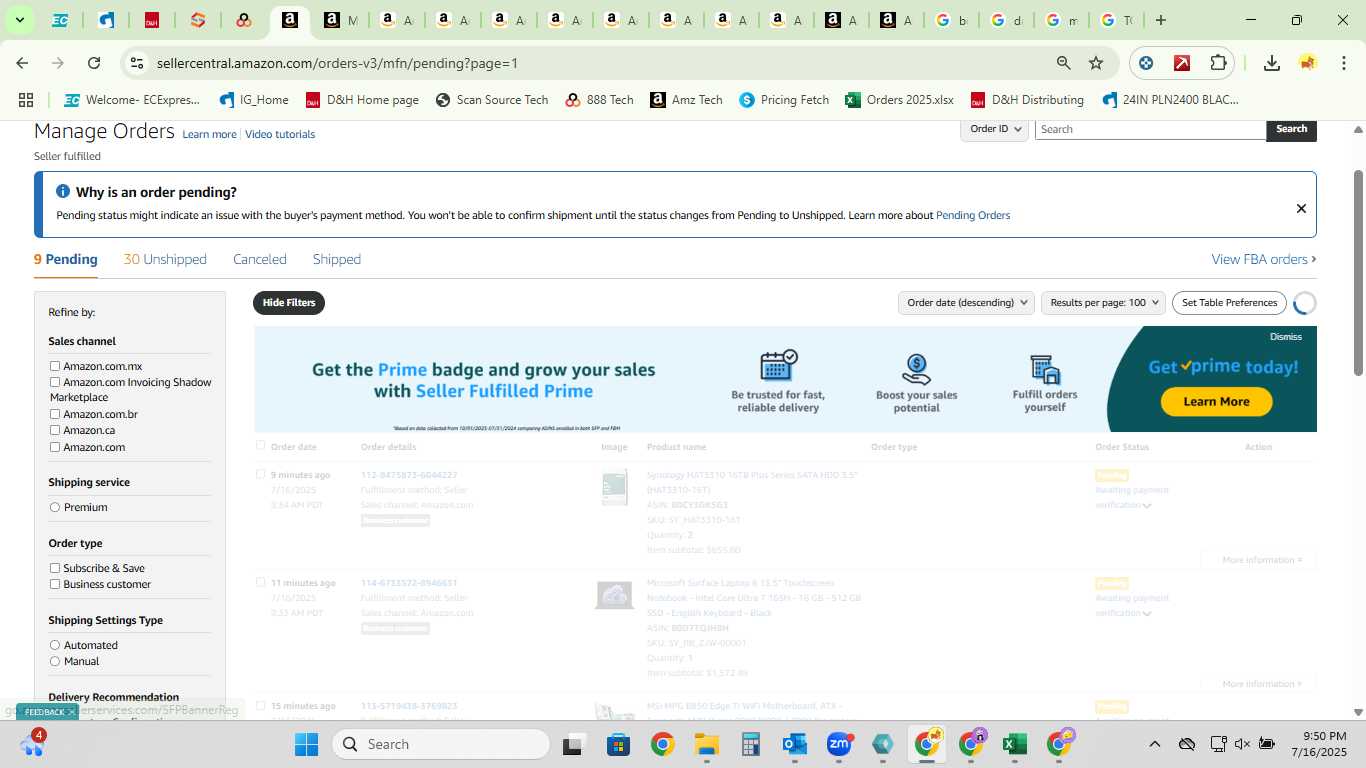
Task: Open the Order date (descending) sort dropdown
Action: click(x=966, y=302)
